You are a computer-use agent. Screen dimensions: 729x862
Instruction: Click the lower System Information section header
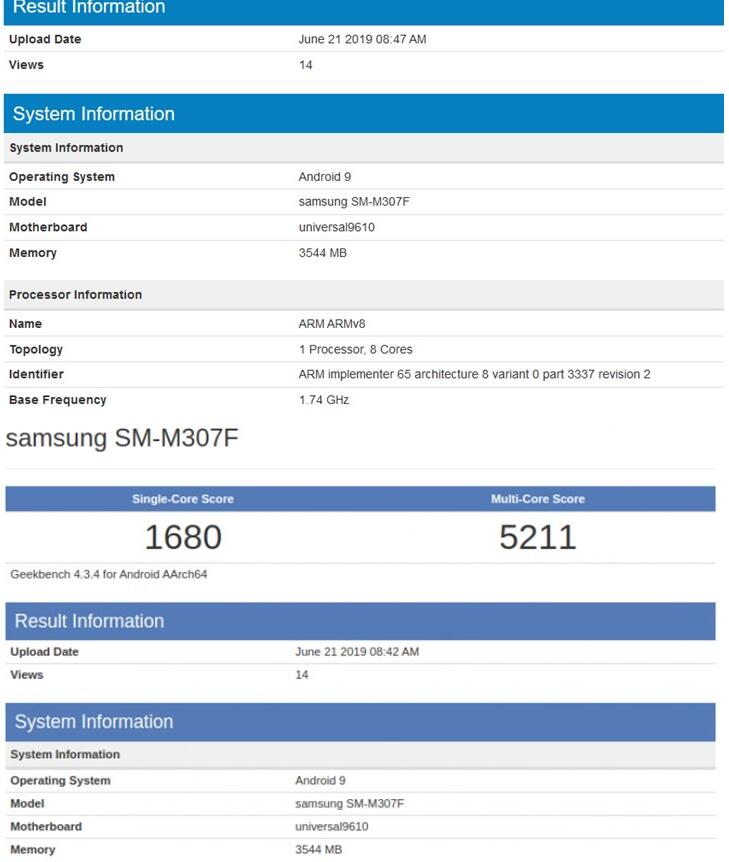[x=93, y=721]
